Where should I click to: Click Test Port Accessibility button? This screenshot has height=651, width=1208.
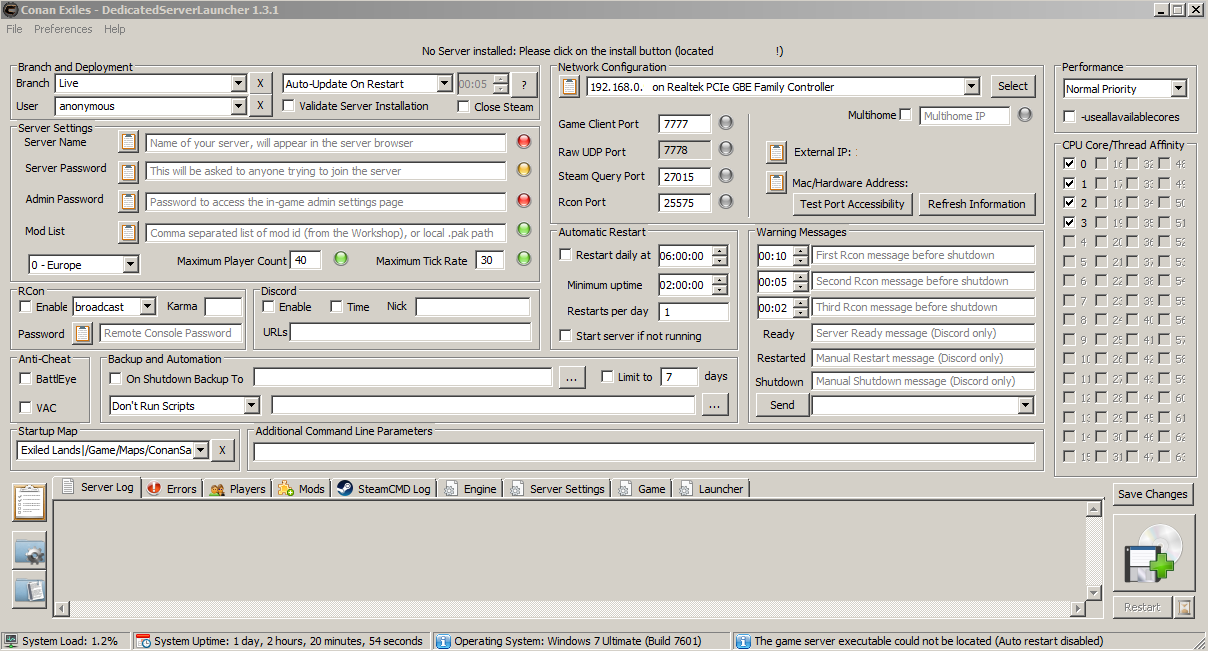852,204
